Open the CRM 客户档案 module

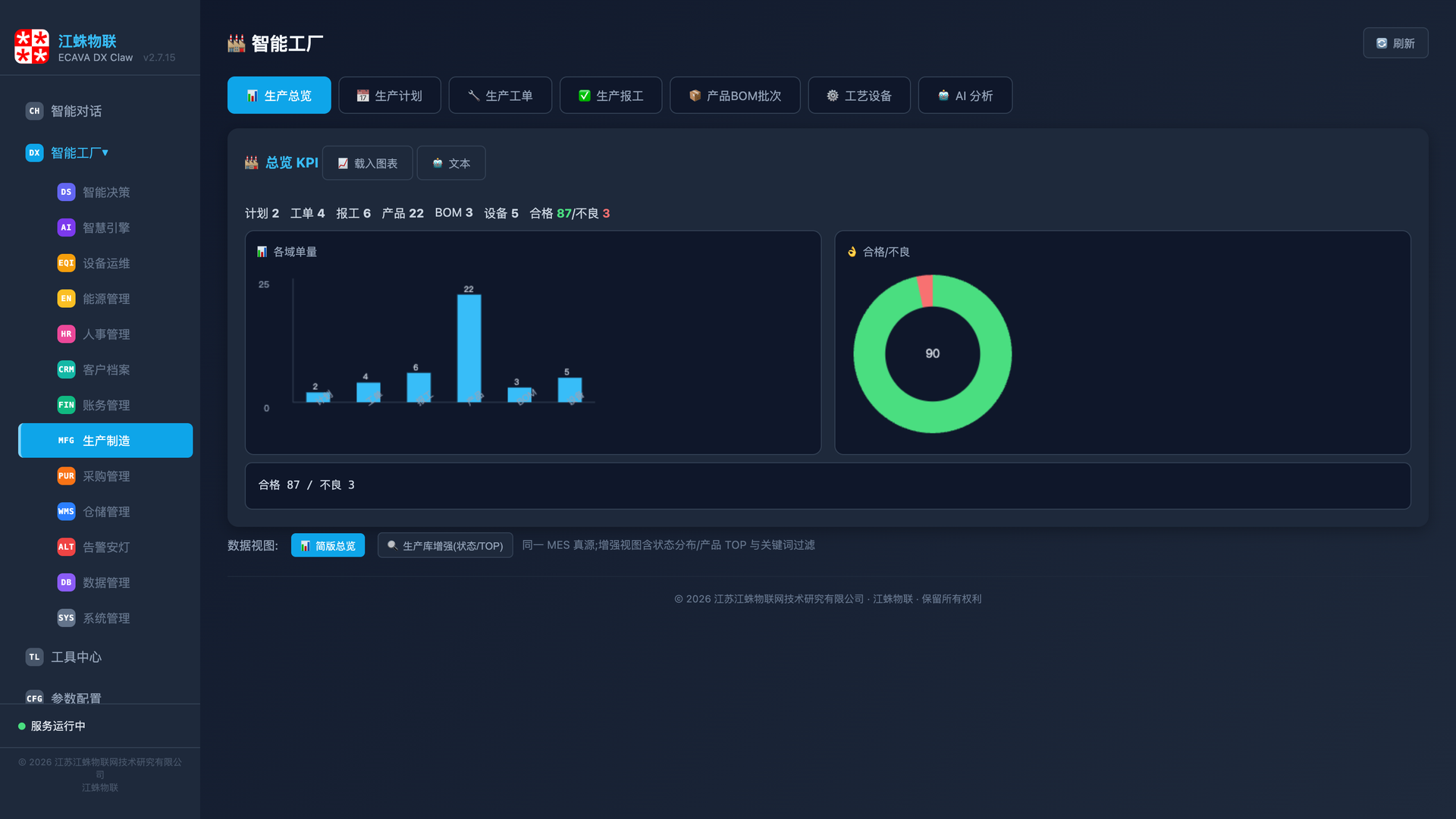[105, 369]
